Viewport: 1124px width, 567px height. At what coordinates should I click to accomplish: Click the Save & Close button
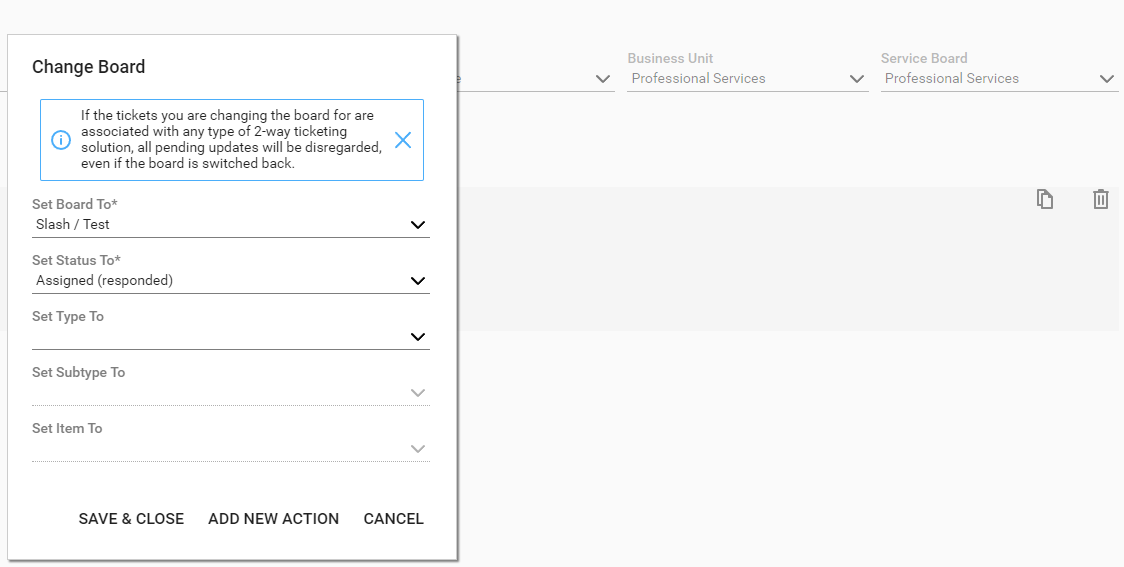click(x=131, y=519)
